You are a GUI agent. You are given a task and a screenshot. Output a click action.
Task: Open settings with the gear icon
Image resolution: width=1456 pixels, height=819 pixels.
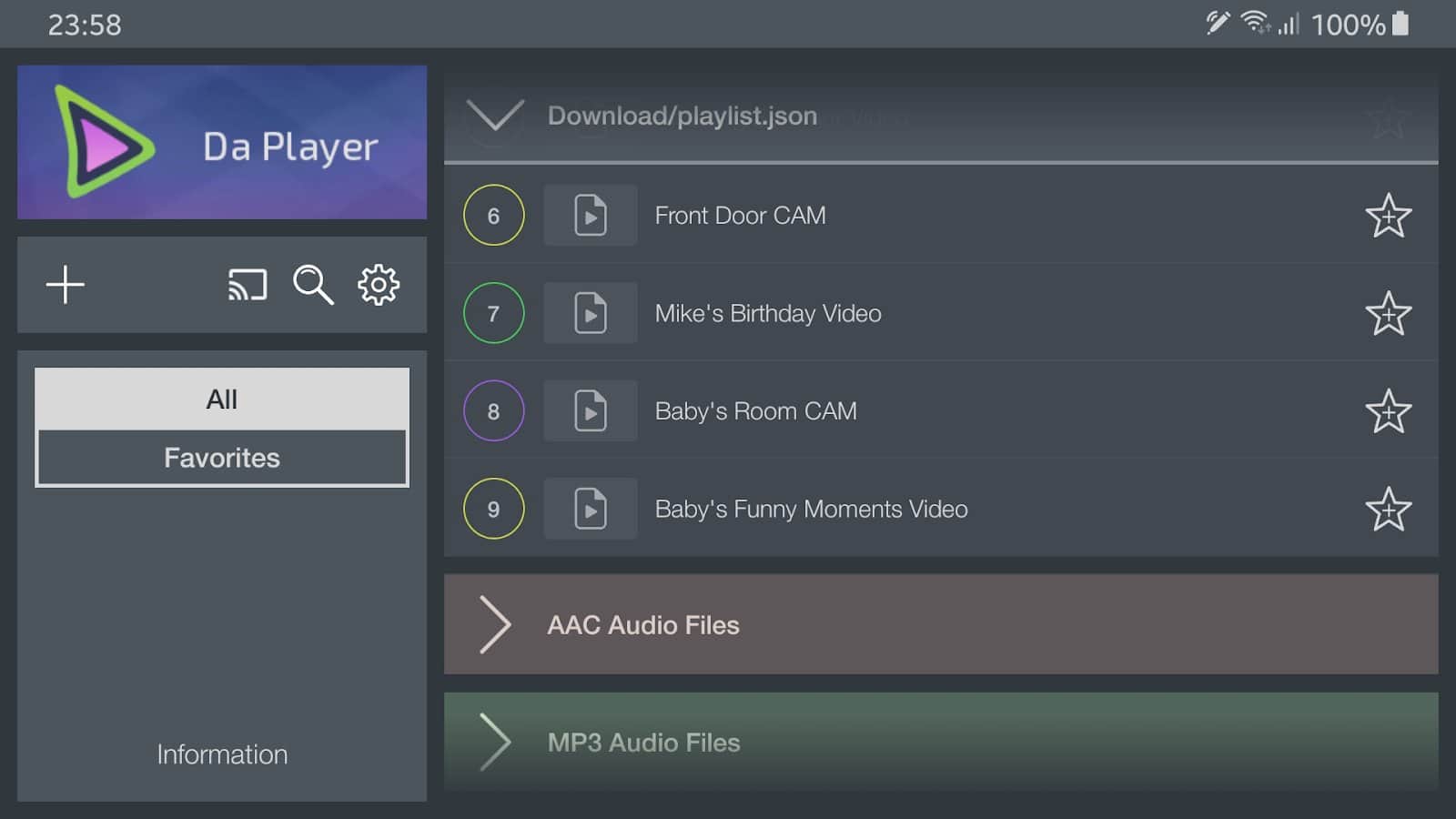379,285
